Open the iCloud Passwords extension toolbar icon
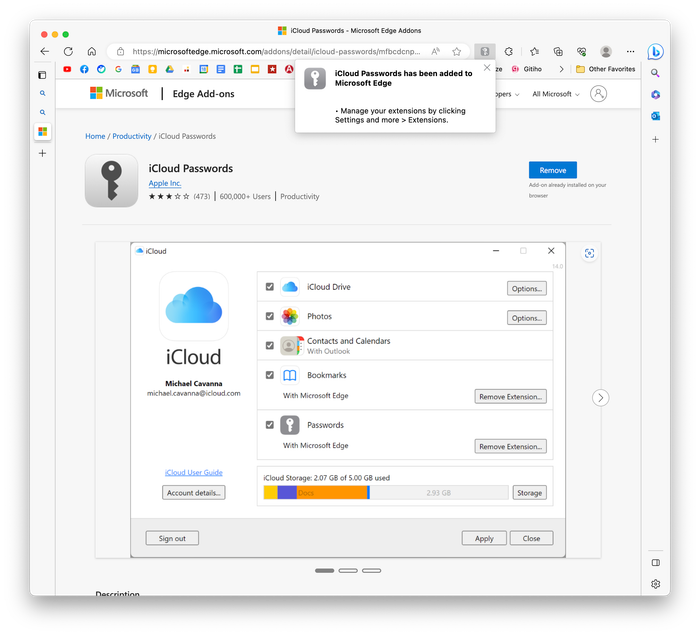Screen dimensions: 700x635 (x=485, y=52)
